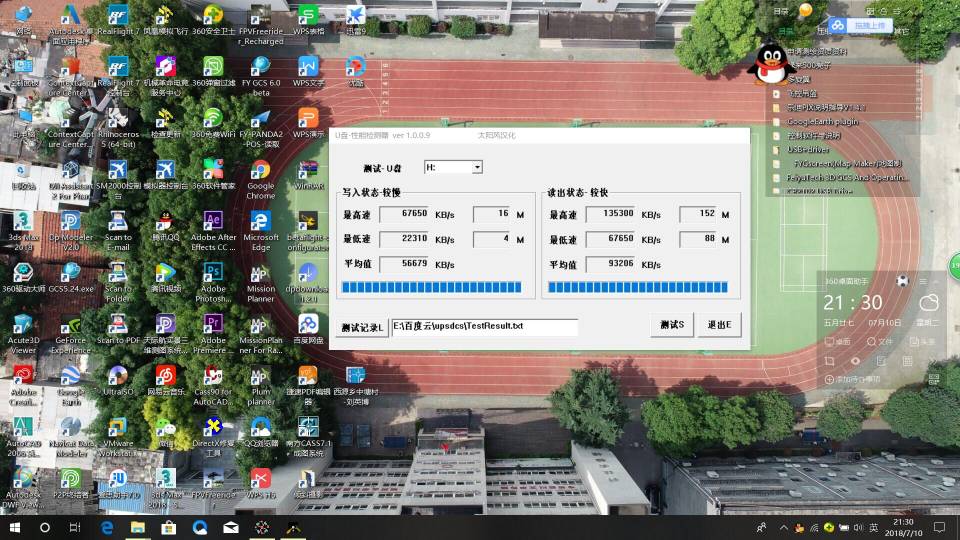Viewport: 960px width, 540px height.
Task: Open the Adobe Photoshop desktop icon
Action: pyautogui.click(x=213, y=282)
